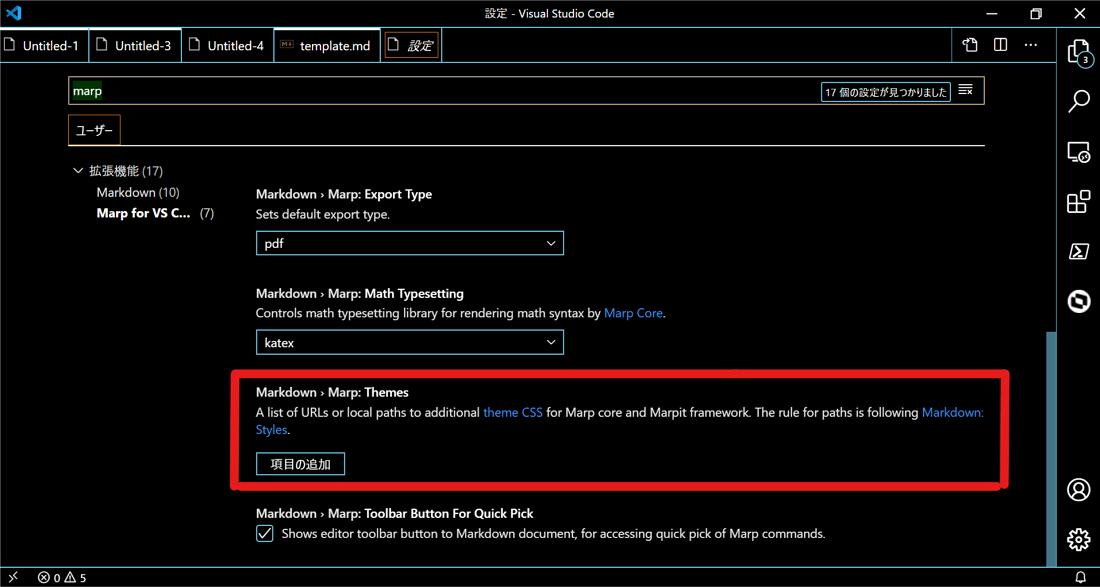Open the editor more actions menu

pyautogui.click(x=1031, y=46)
